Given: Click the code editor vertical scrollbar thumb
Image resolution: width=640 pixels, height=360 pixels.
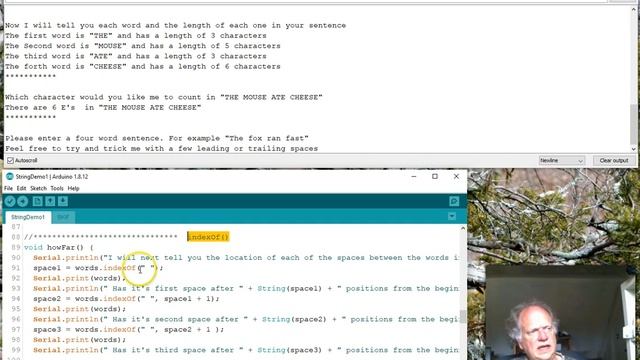Looking at the screenshot, I should [463, 316].
